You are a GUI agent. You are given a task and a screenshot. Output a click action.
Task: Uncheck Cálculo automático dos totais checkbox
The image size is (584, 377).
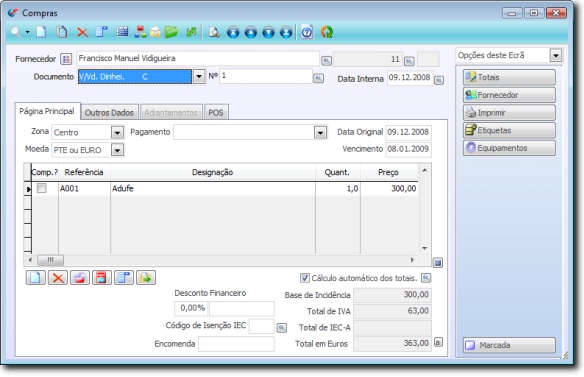pyautogui.click(x=305, y=278)
